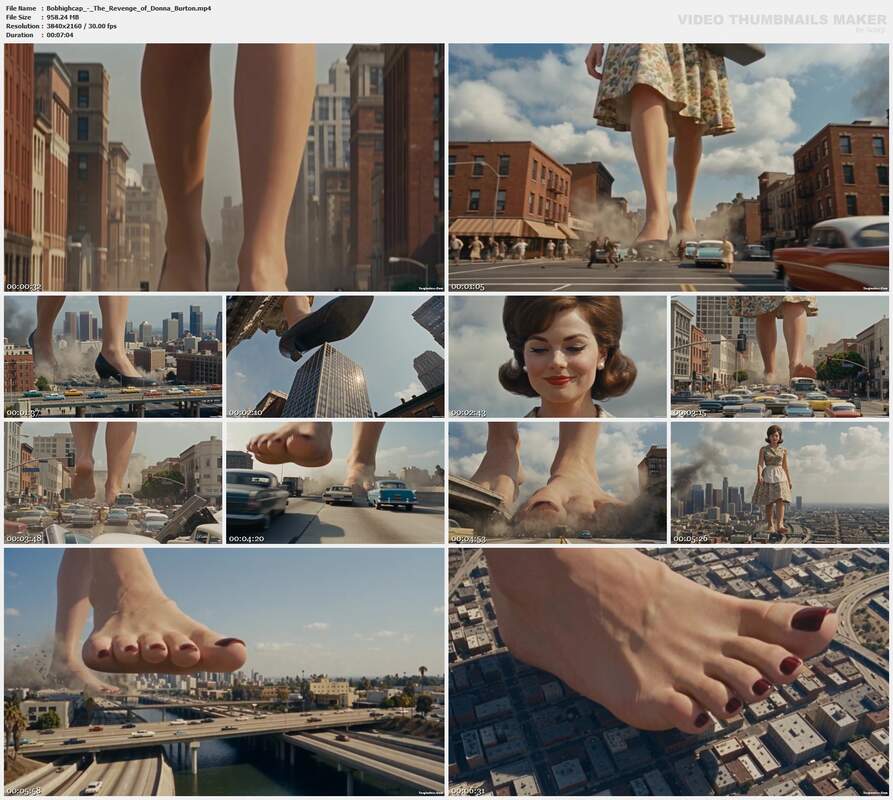Open the thumbnail at 00:00:32
Screen dimensions: 893x800
pyautogui.click(x=224, y=167)
